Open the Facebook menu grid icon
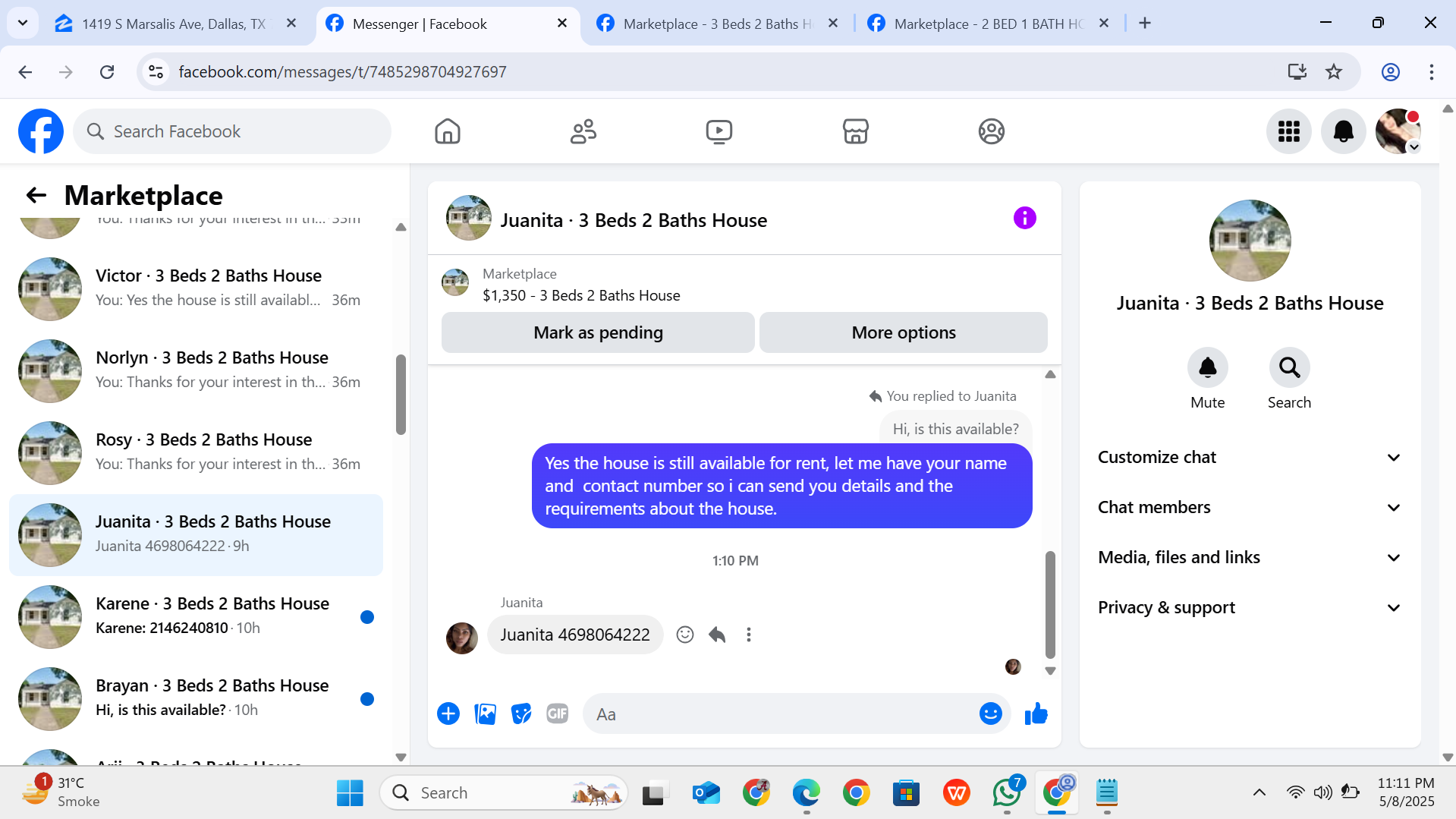The height and width of the screenshot is (819, 1456). (x=1289, y=131)
